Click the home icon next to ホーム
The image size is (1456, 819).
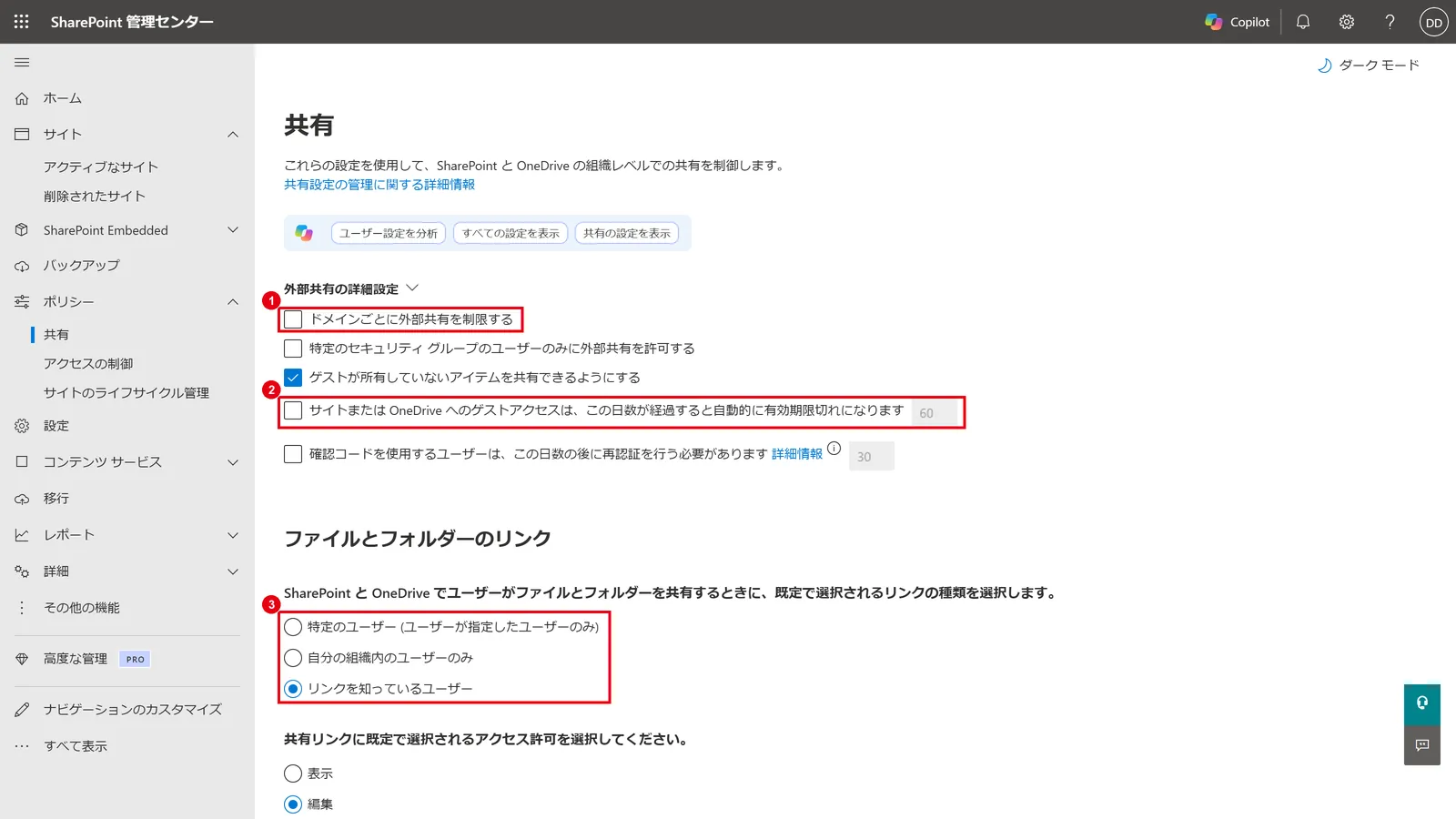tap(22, 98)
